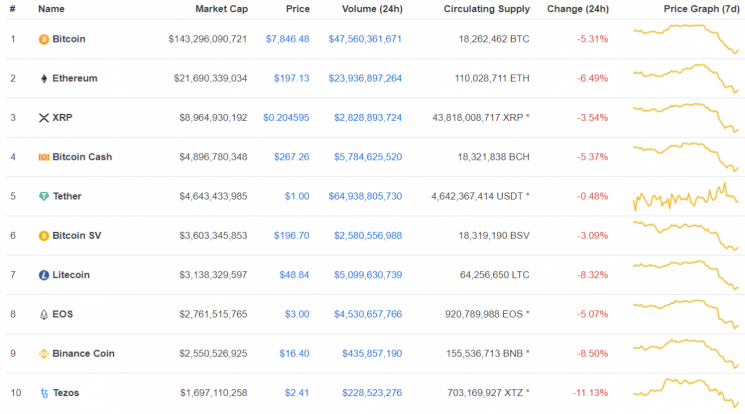Select supply 18,262,462 BTC
Screen dimensions: 745x414
pyautogui.click(x=494, y=39)
